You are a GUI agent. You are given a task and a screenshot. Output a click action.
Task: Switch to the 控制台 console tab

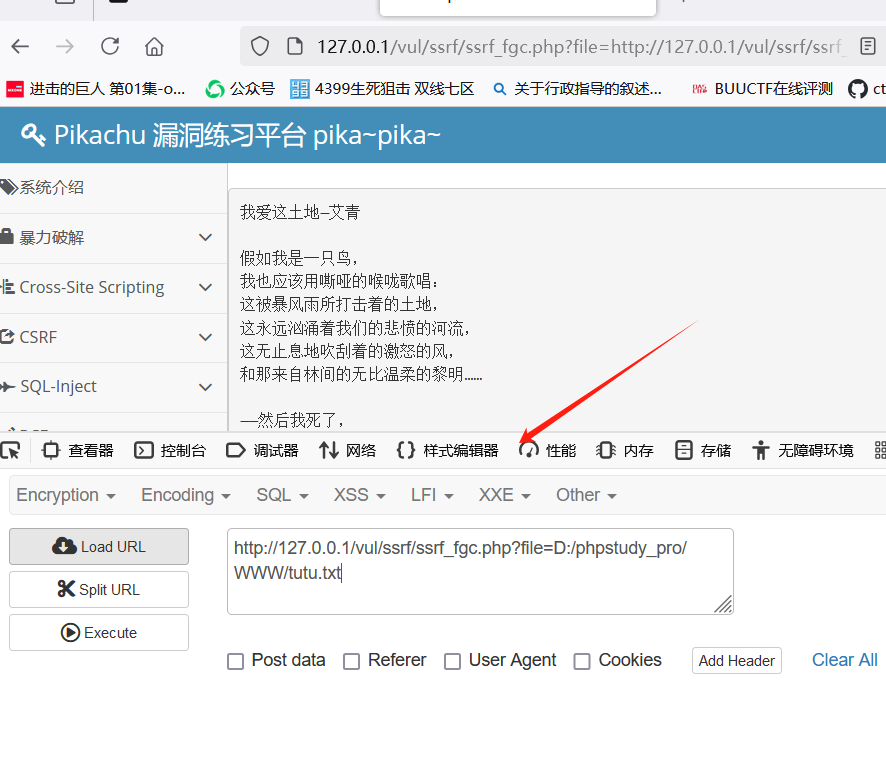tap(170, 450)
